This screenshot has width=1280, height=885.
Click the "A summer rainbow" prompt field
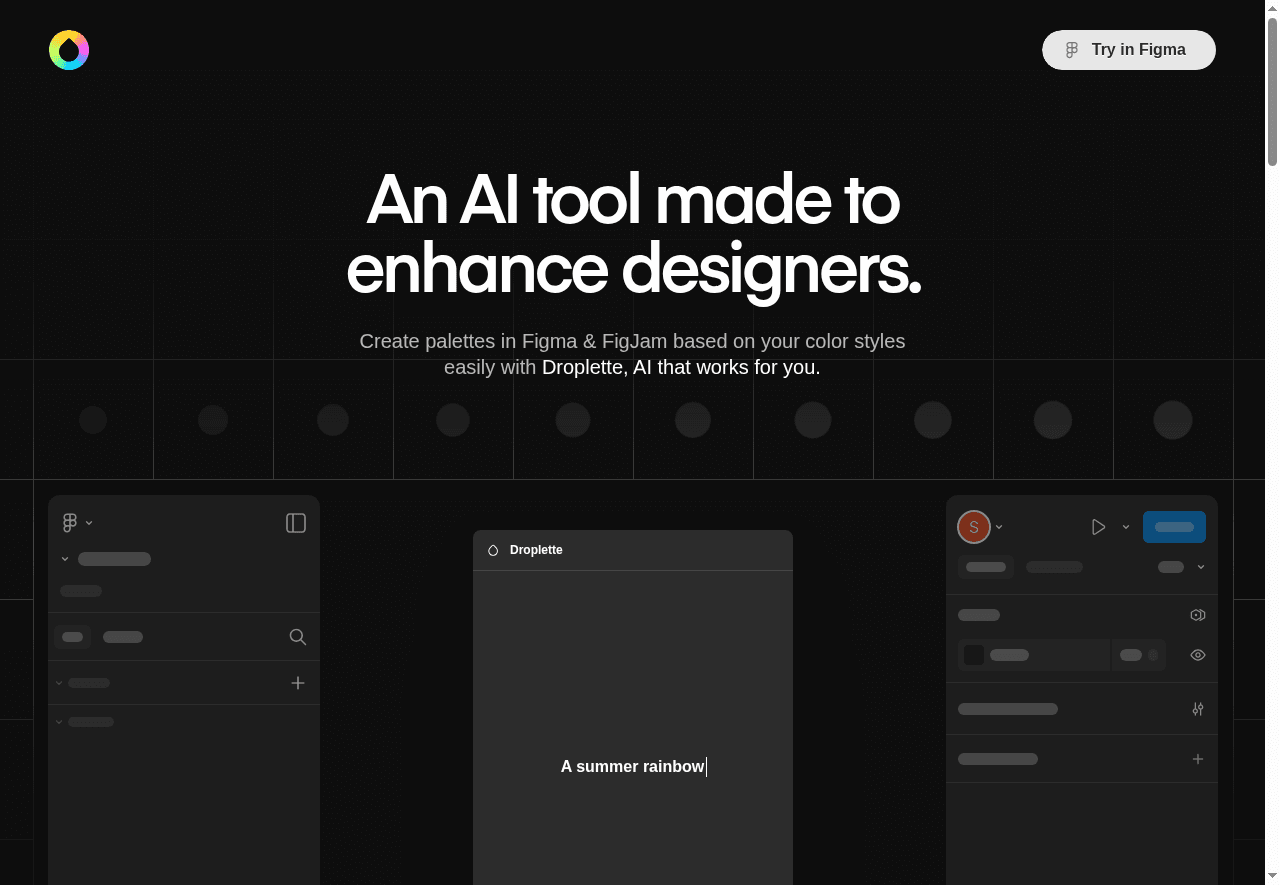point(633,767)
